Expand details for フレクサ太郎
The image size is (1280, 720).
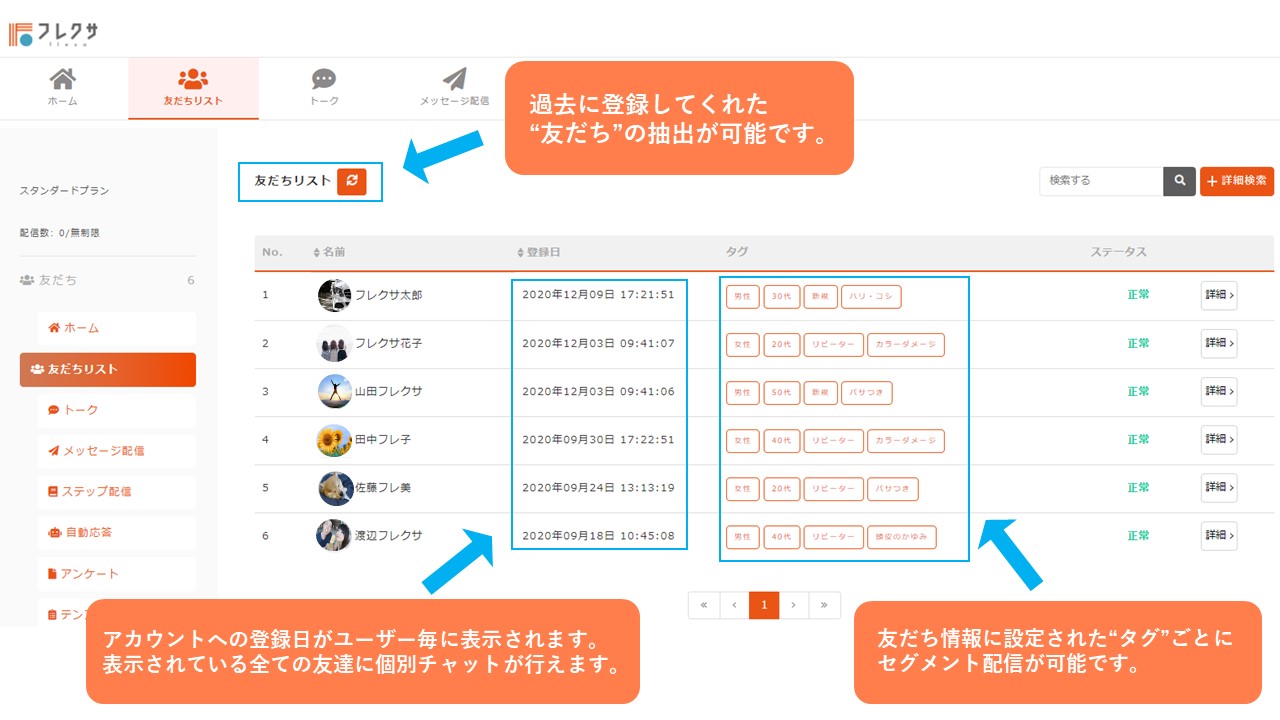pyautogui.click(x=1218, y=296)
